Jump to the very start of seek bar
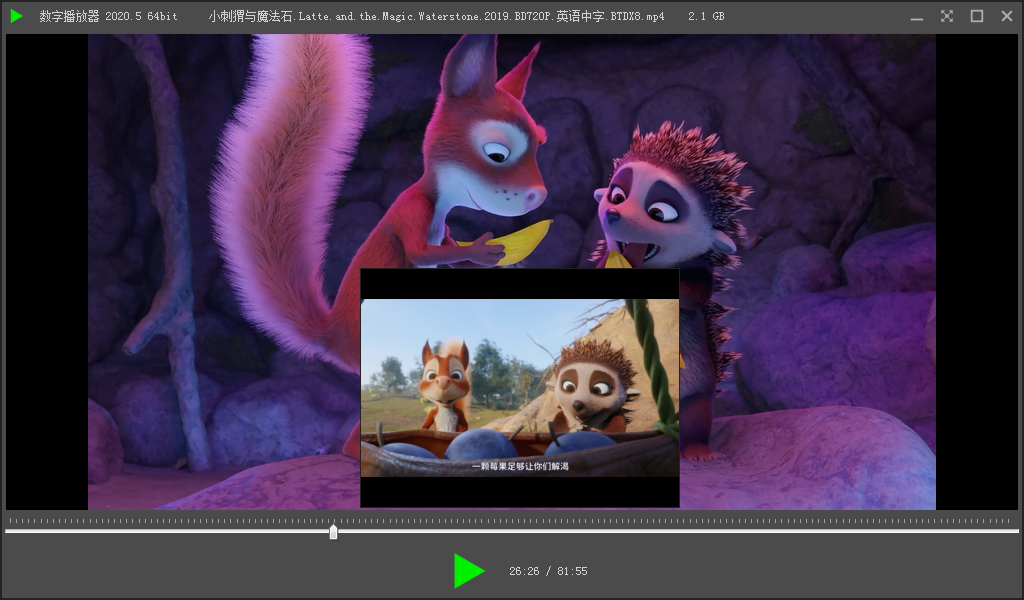Viewport: 1024px width, 600px height. 7,531
